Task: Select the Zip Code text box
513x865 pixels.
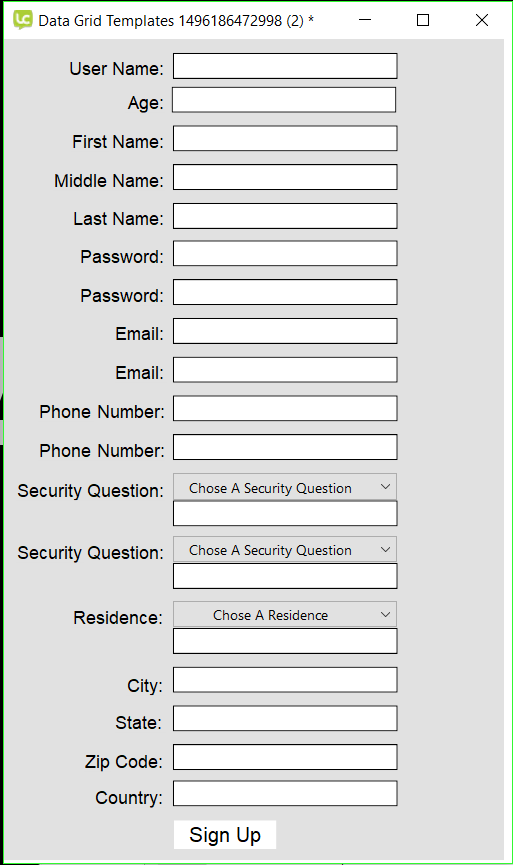Action: (285, 757)
